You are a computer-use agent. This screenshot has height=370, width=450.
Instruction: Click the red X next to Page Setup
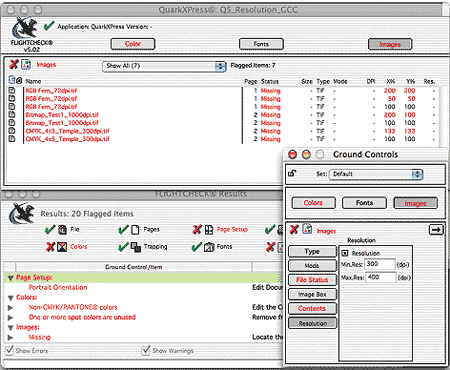click(197, 229)
